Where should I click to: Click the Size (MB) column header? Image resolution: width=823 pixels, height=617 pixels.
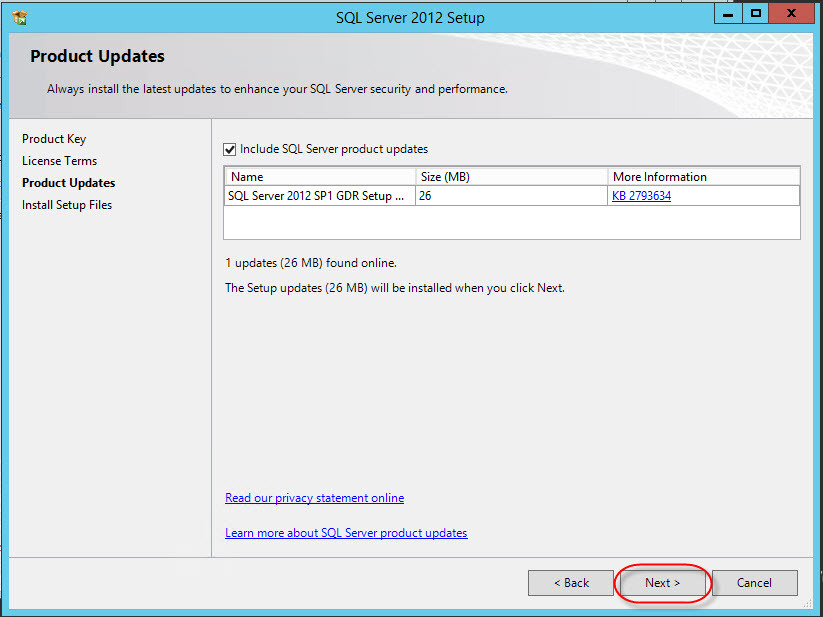pos(444,176)
